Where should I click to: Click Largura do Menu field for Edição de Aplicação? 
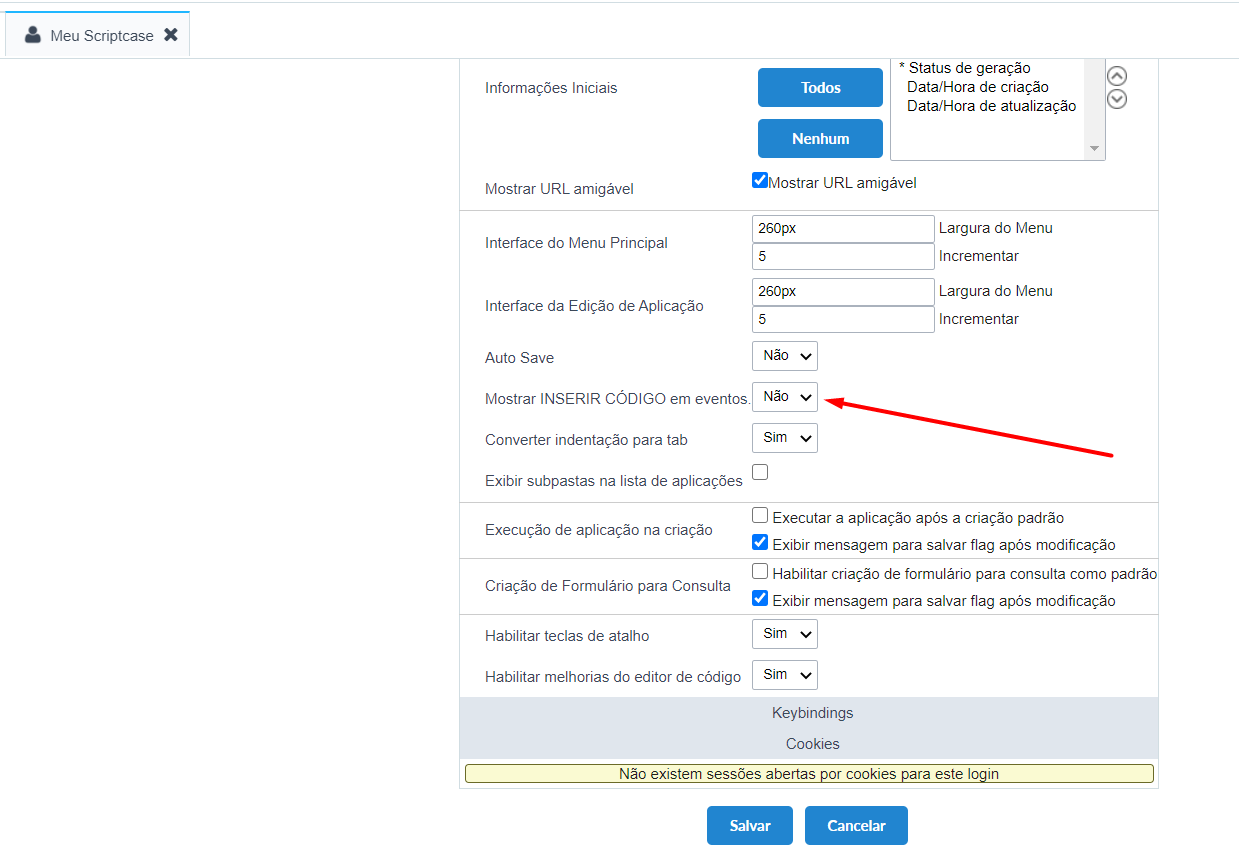[843, 291]
